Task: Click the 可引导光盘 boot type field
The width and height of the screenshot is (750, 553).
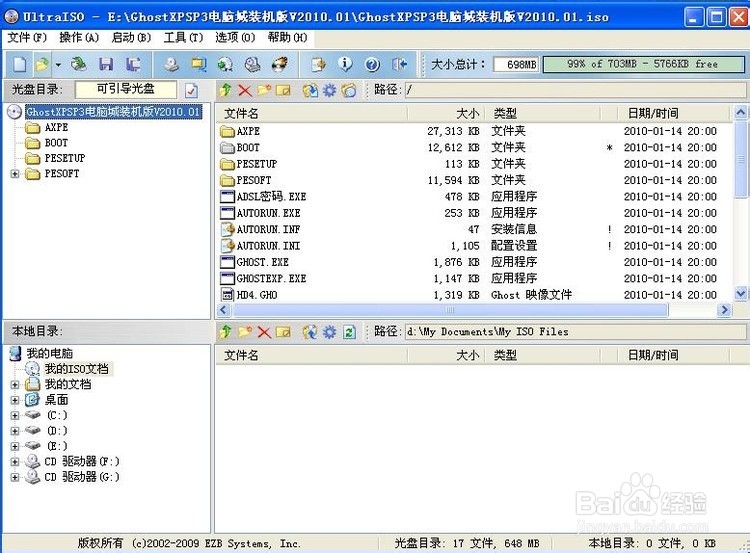Action: [126, 89]
